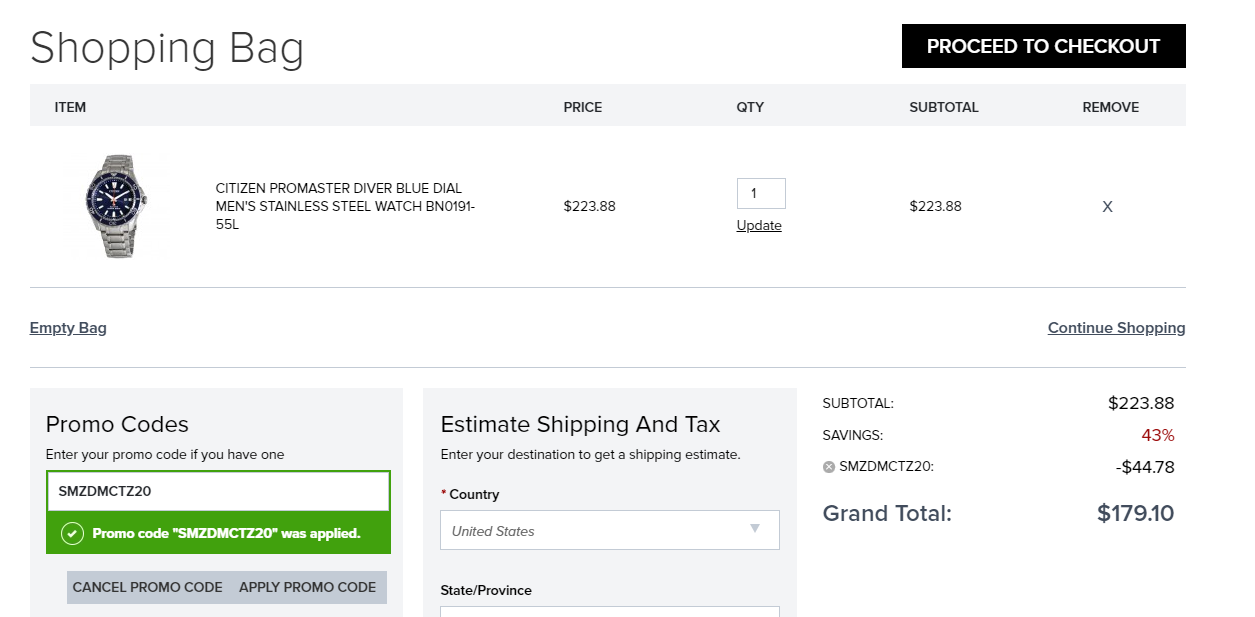Focus the promo code text field

point(218,491)
